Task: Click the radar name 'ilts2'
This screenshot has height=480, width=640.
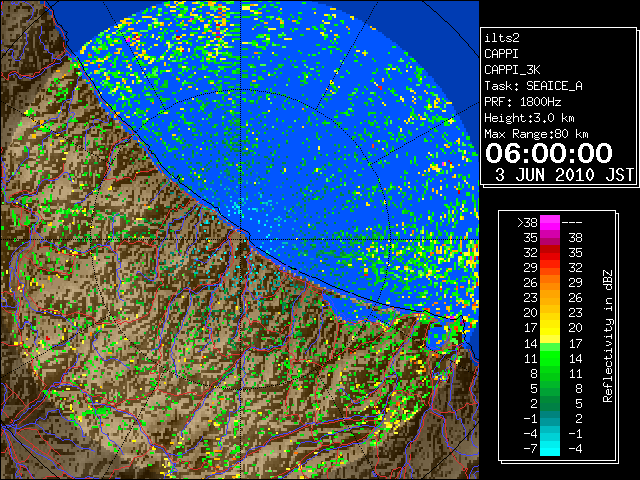Action: pos(502,38)
